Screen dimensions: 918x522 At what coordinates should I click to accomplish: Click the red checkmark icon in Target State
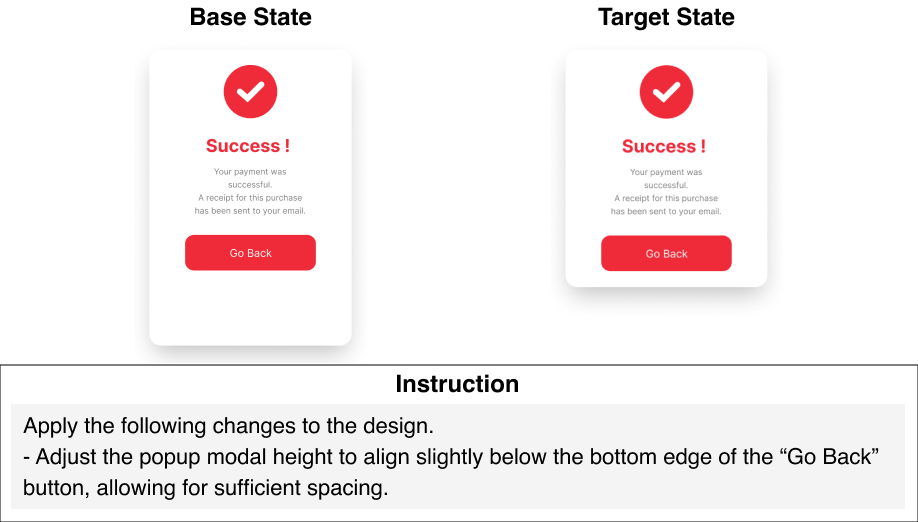[666, 92]
